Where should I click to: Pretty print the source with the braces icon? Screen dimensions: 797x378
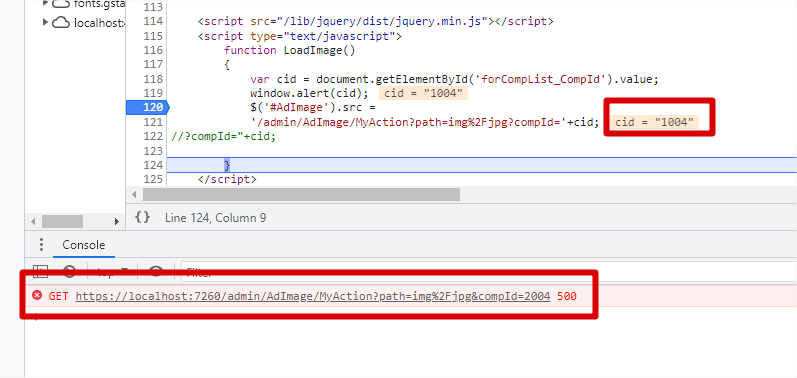(142, 217)
